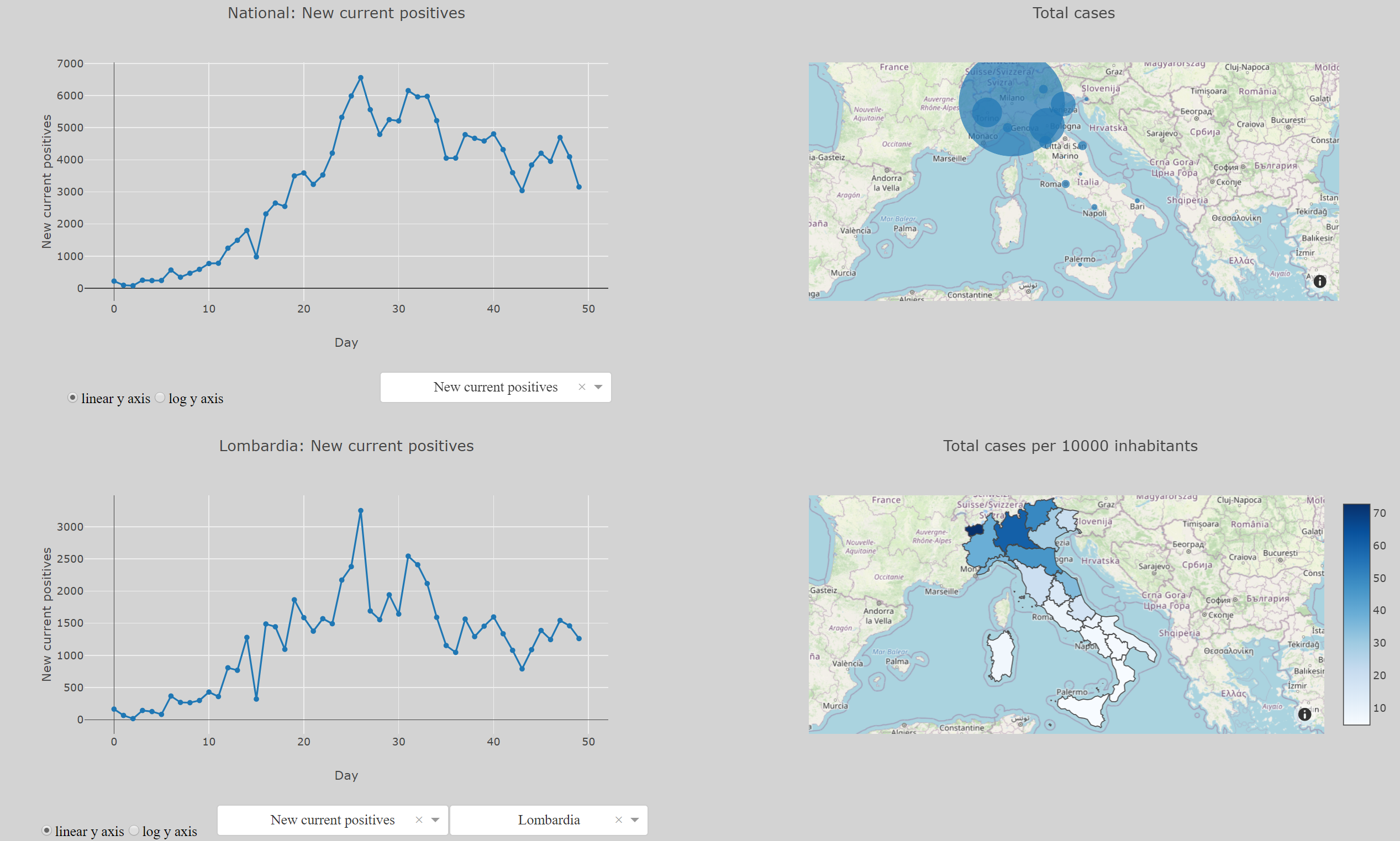
Task: Select Lombardia chart linear y axis
Action: coord(46,831)
